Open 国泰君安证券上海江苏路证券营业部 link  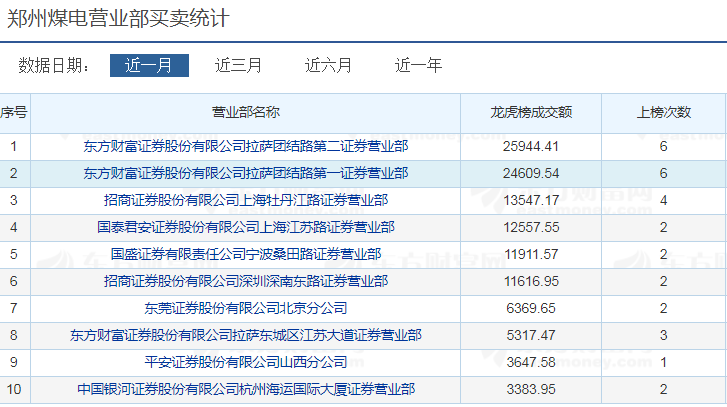(x=246, y=227)
